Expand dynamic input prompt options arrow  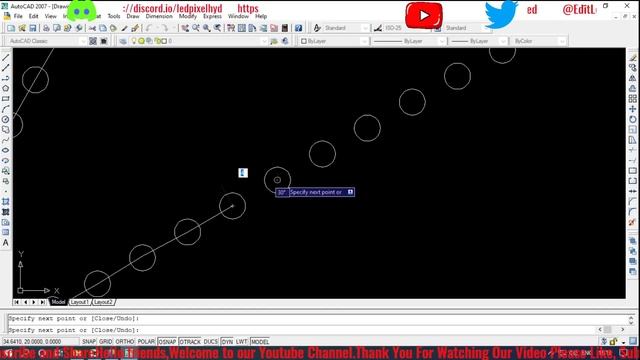[x=350, y=192]
